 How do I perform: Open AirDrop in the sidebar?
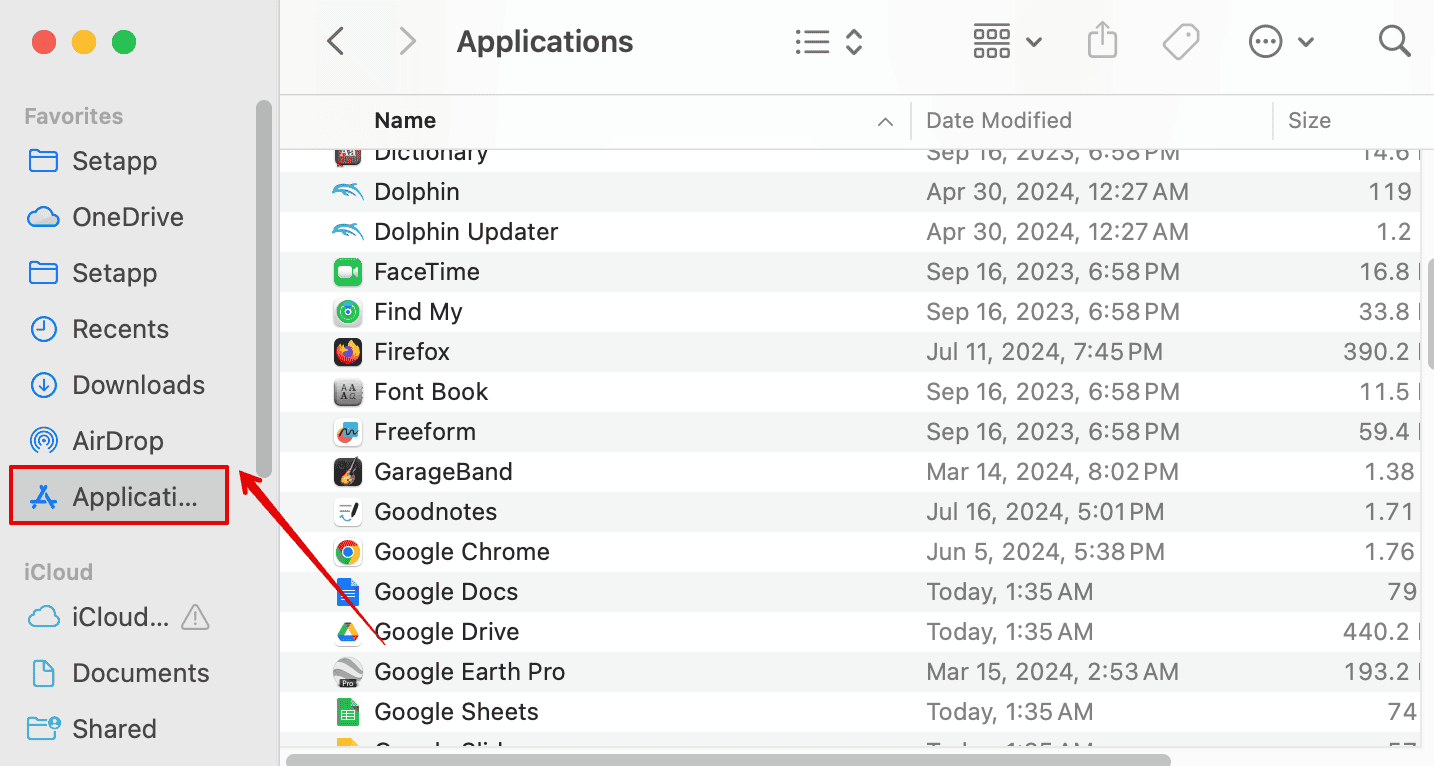(117, 441)
